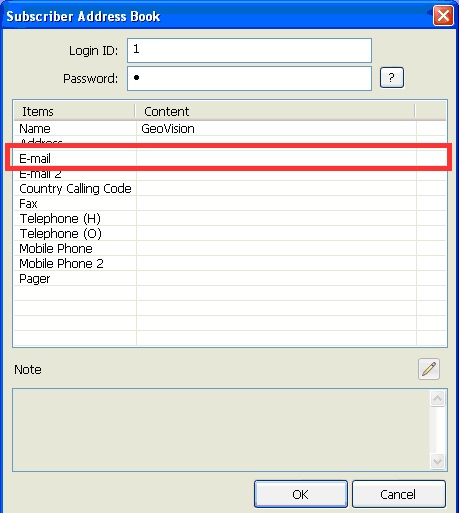Click the pencil edit note icon

[429, 369]
